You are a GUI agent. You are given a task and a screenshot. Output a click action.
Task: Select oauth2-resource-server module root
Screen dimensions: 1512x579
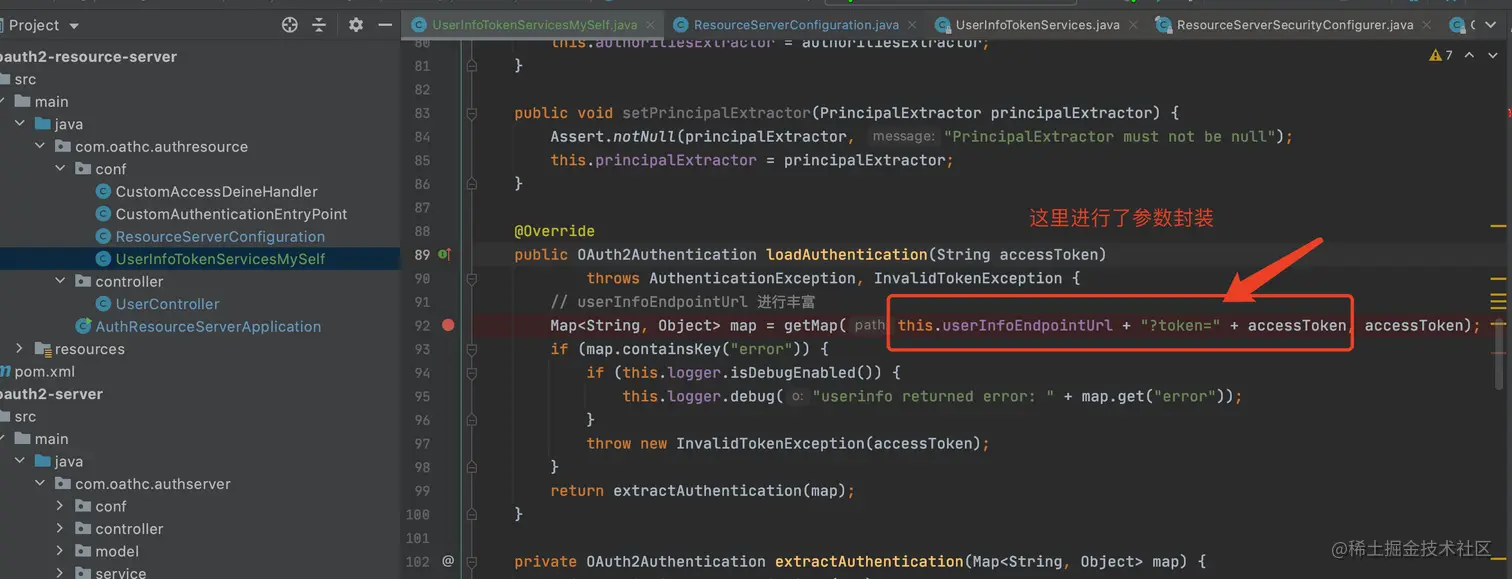pos(88,56)
